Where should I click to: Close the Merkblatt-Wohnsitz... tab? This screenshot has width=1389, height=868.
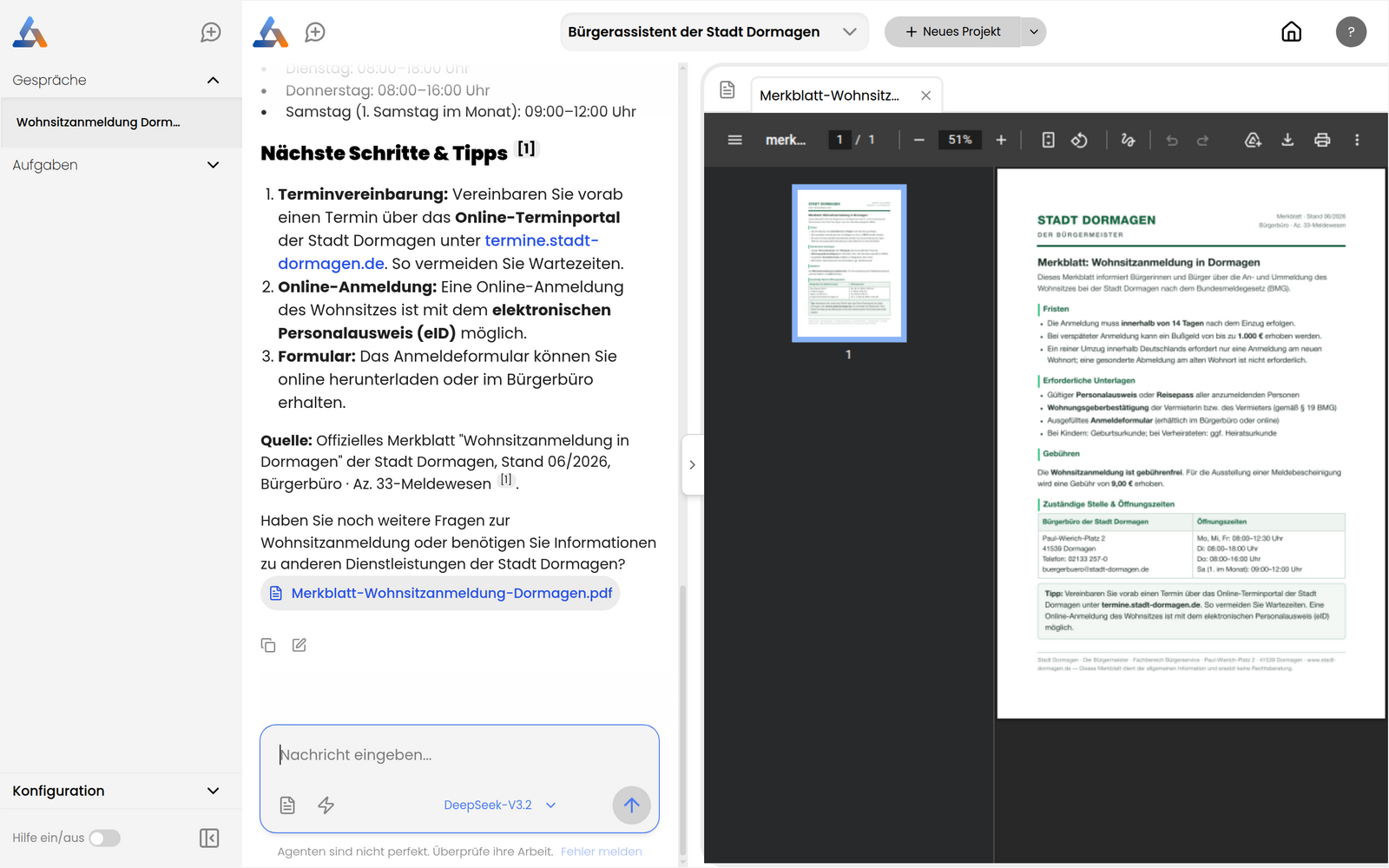pos(926,95)
